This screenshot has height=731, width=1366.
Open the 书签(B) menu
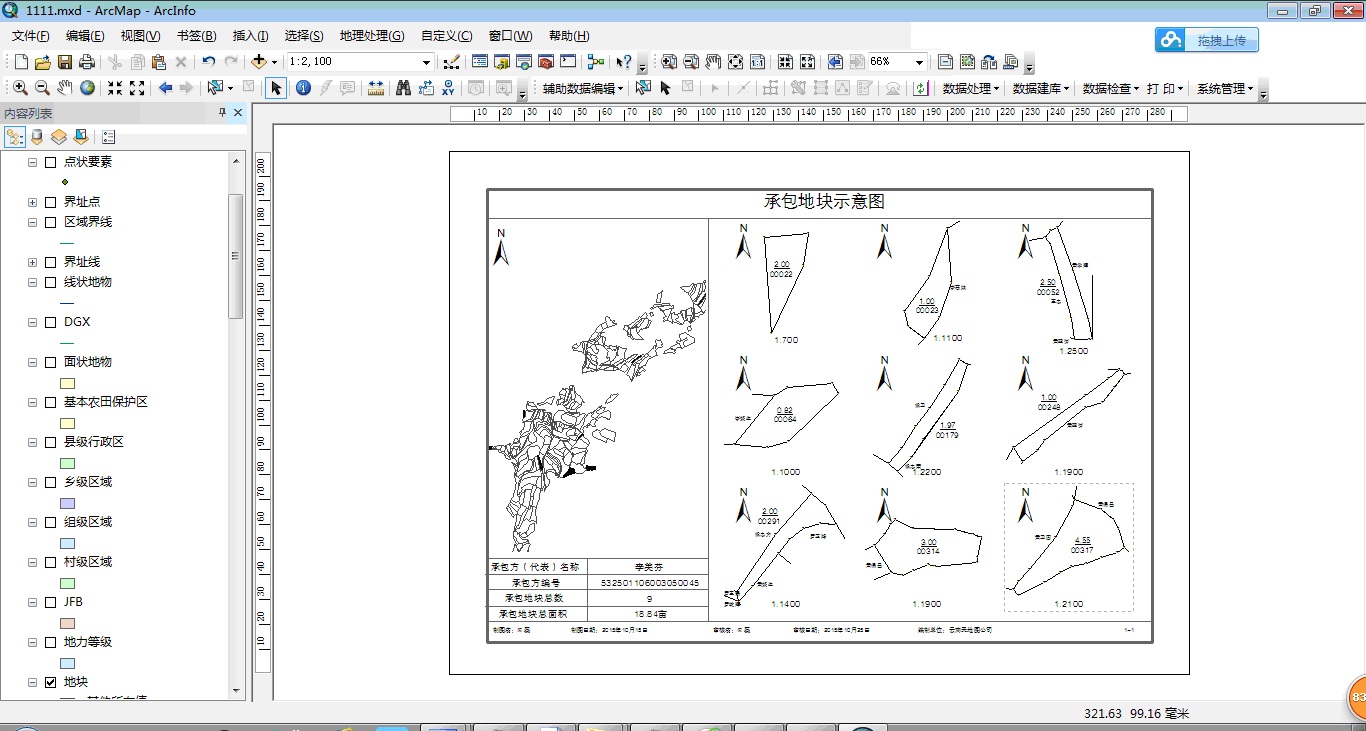click(x=196, y=36)
